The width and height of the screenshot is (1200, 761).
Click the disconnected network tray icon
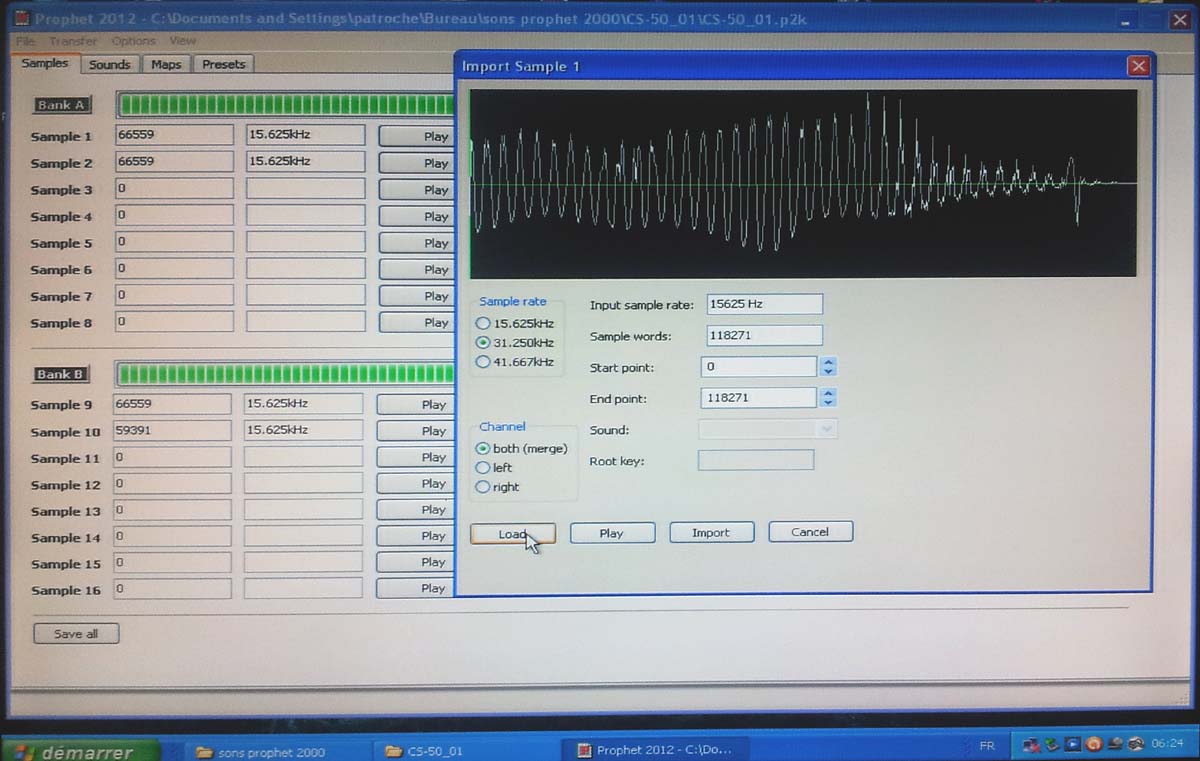[1031, 745]
